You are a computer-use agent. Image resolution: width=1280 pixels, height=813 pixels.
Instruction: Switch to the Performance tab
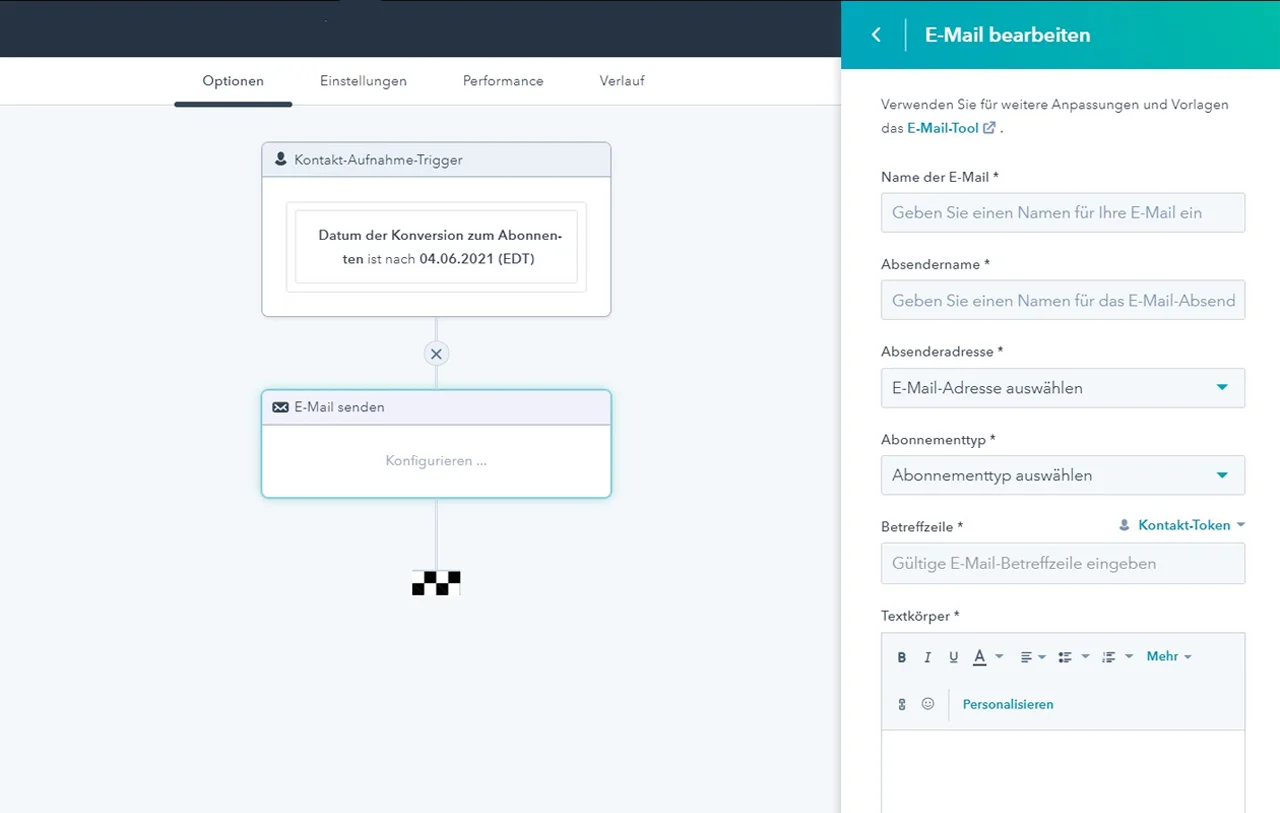[x=503, y=81]
